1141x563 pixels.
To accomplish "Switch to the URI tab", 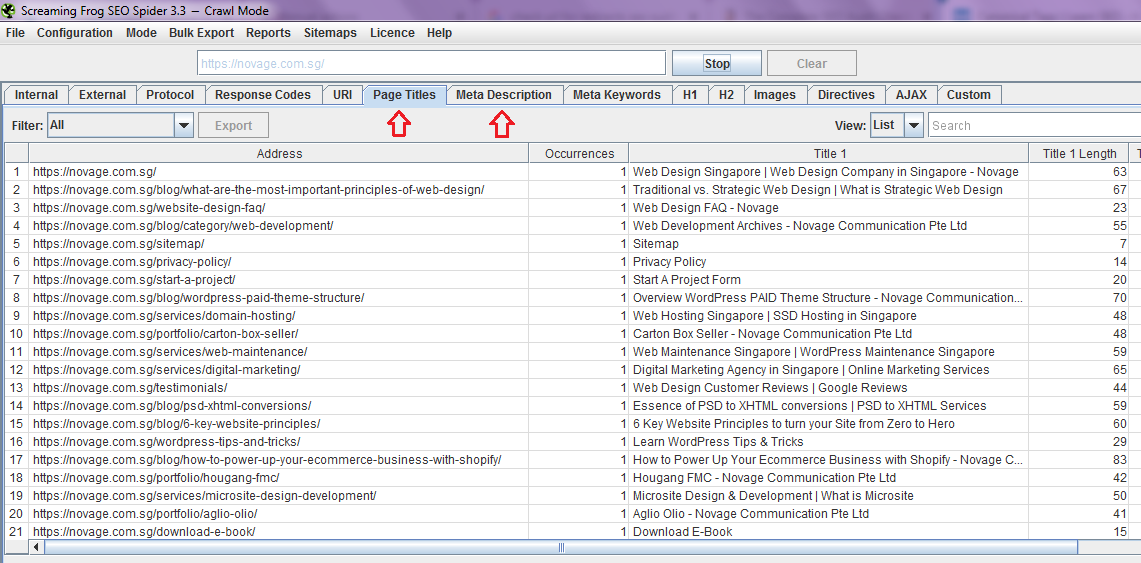I will pyautogui.click(x=343, y=95).
